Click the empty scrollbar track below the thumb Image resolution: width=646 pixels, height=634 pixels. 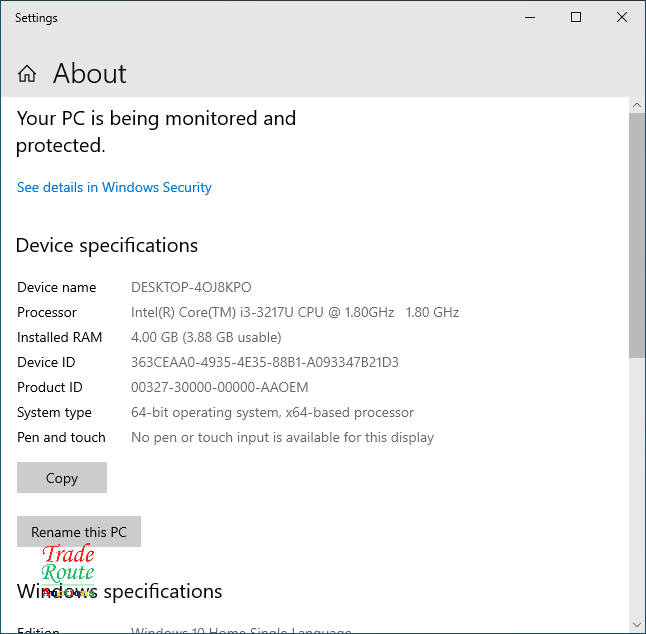point(637,480)
